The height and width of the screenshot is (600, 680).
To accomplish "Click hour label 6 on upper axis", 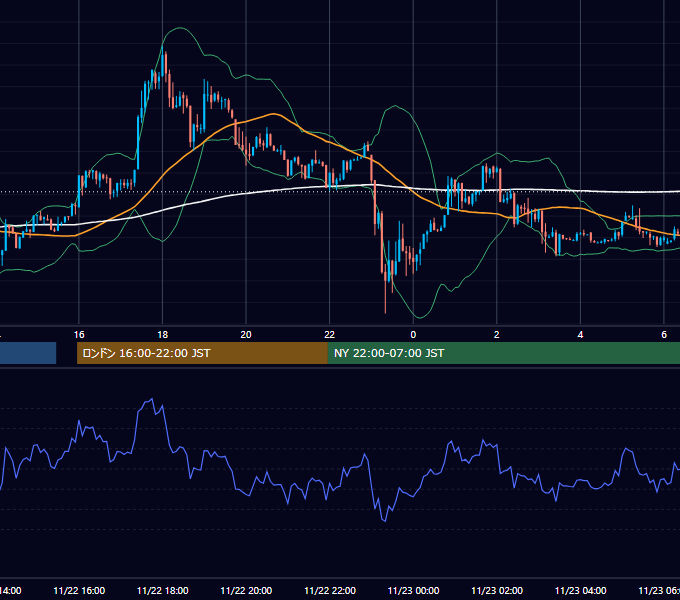I will (x=664, y=335).
